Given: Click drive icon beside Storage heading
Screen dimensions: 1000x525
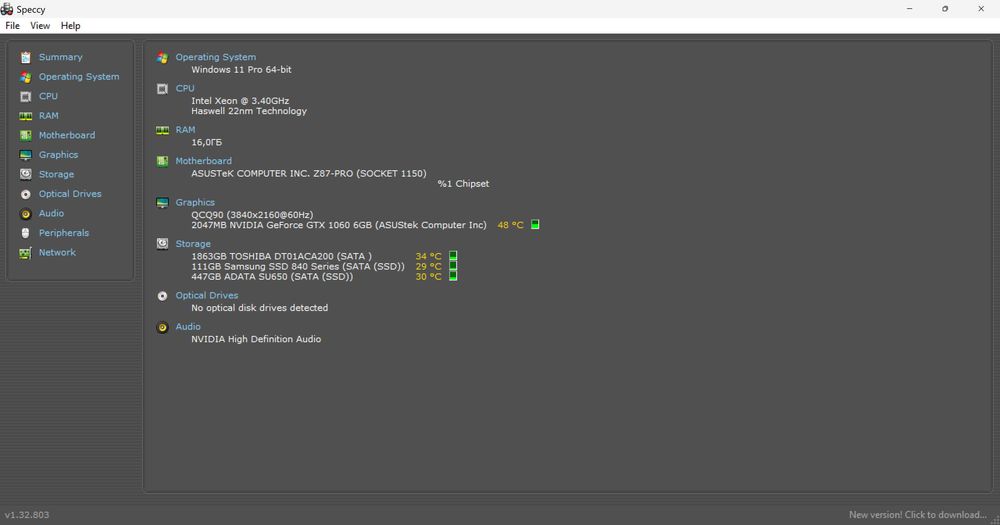Looking at the screenshot, I should click(x=163, y=244).
